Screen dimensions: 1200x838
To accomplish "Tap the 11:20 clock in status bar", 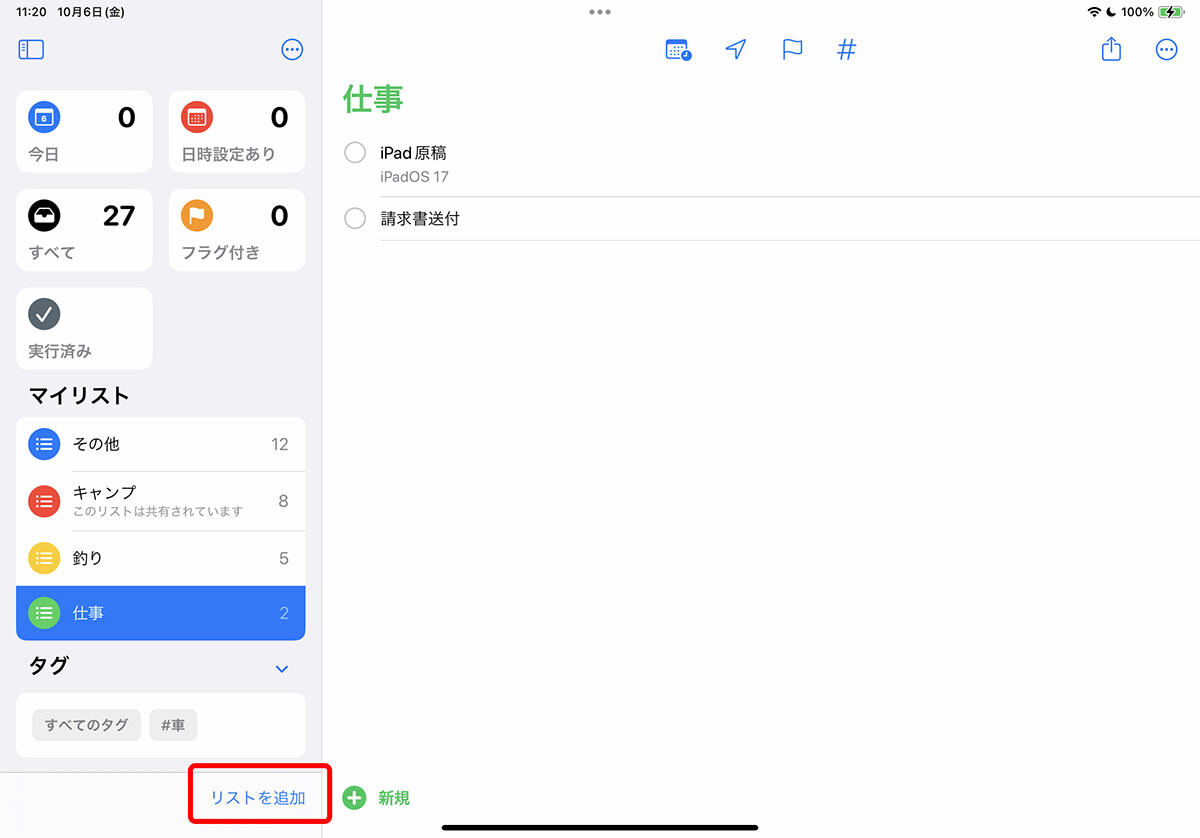I will [x=32, y=12].
